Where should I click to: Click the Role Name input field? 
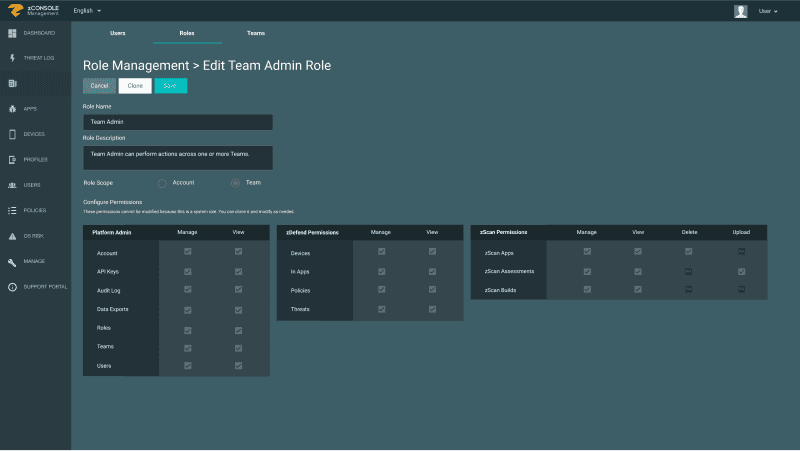[x=178, y=122]
